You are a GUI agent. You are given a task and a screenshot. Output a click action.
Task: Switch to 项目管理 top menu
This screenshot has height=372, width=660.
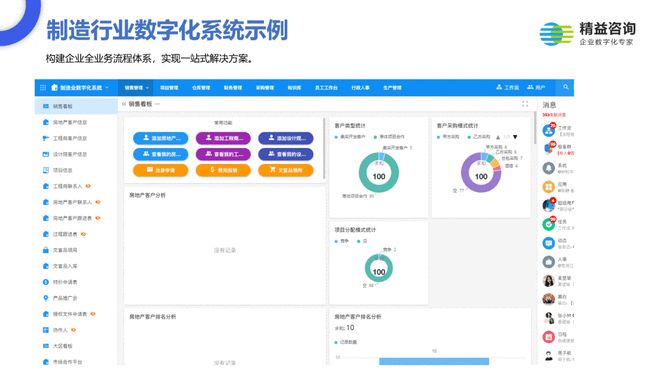tap(169, 88)
